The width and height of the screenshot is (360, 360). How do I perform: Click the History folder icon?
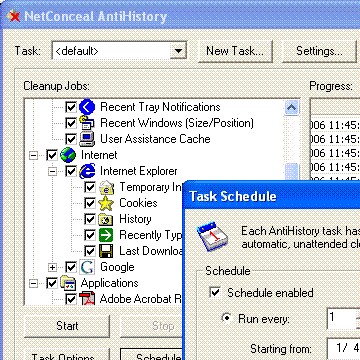click(x=106, y=219)
